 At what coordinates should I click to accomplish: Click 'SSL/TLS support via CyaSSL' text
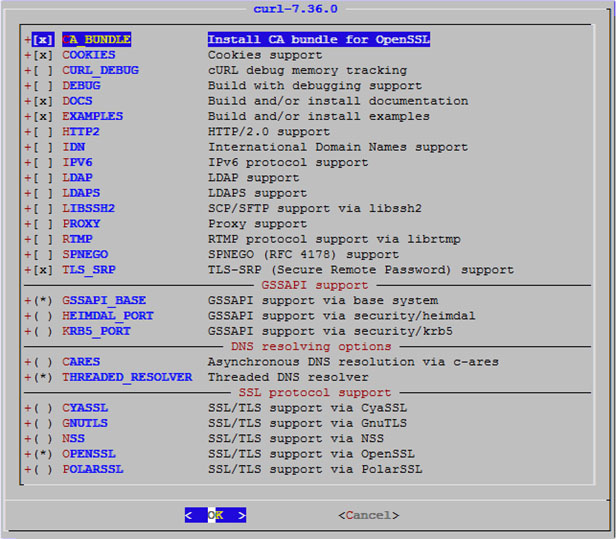point(307,408)
